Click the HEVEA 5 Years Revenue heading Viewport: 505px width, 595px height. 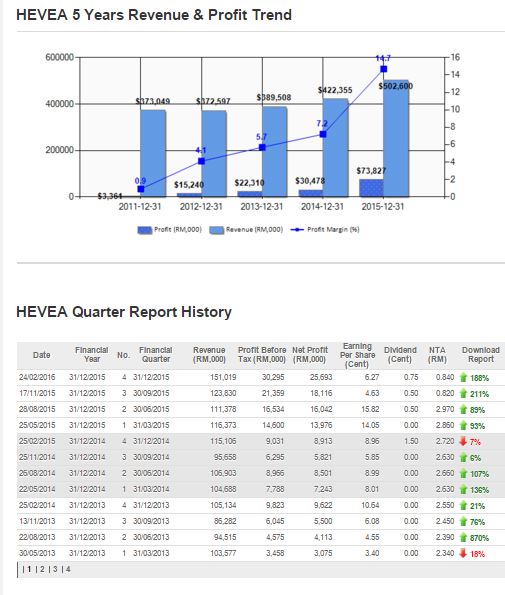(154, 15)
